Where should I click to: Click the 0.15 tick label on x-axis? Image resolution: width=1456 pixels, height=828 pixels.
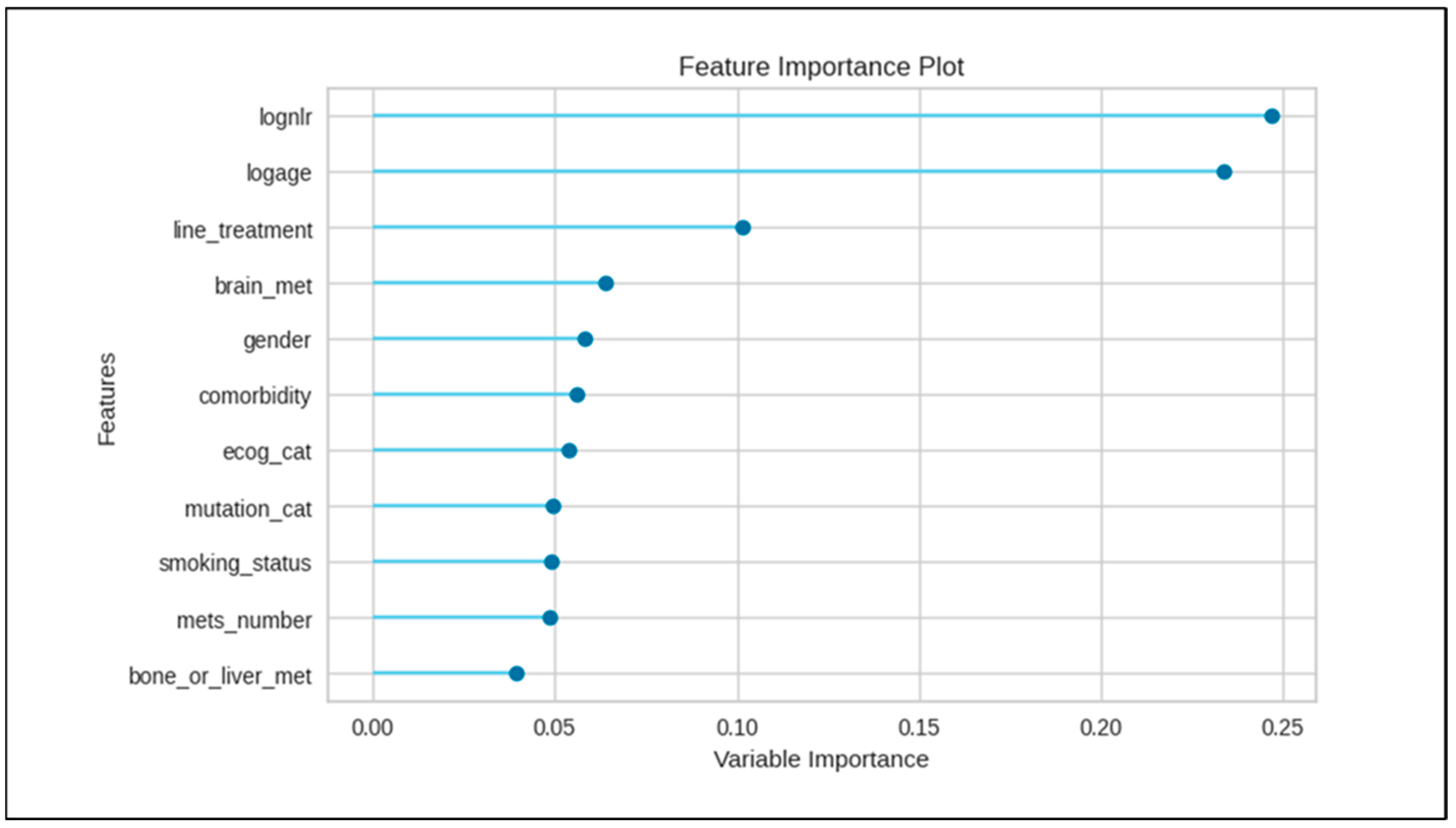919,728
